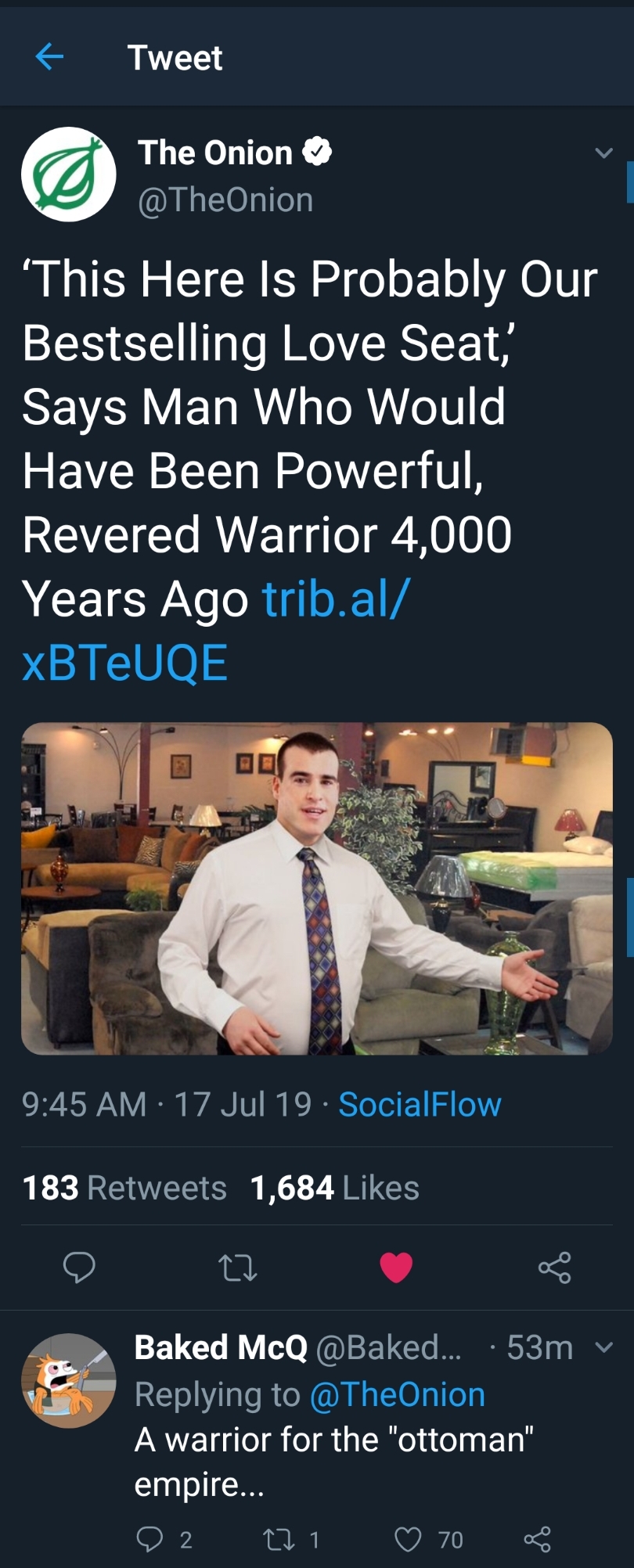This screenshot has width=634, height=1568.
Task: Reply to Baked McQ's comment
Action: 149,1540
